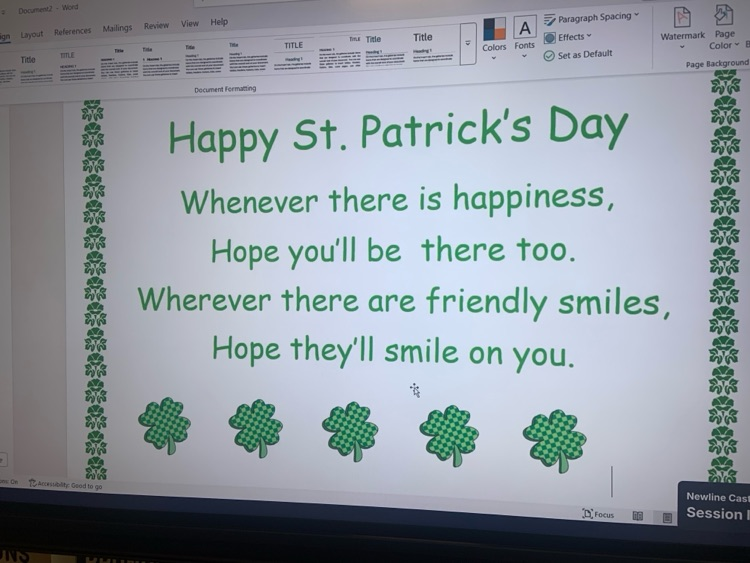Apply the thin all-caps 'TITLE' style set
Viewport: 750px width, 563px height.
(x=76, y=68)
